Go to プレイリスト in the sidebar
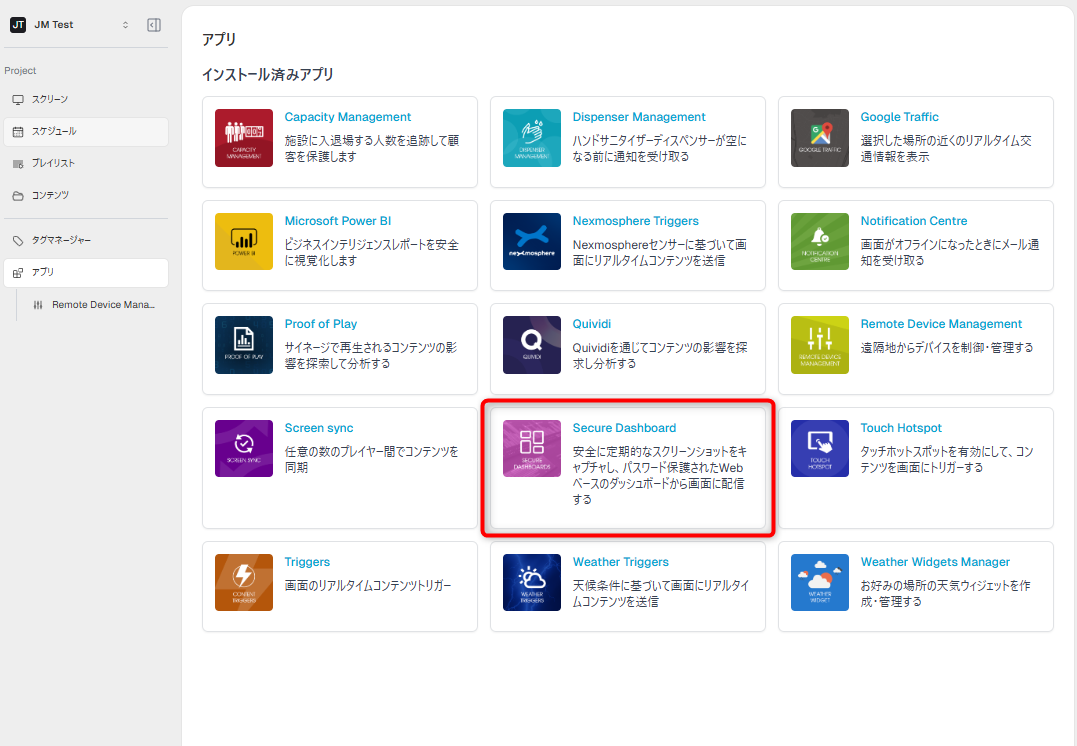 pos(86,163)
